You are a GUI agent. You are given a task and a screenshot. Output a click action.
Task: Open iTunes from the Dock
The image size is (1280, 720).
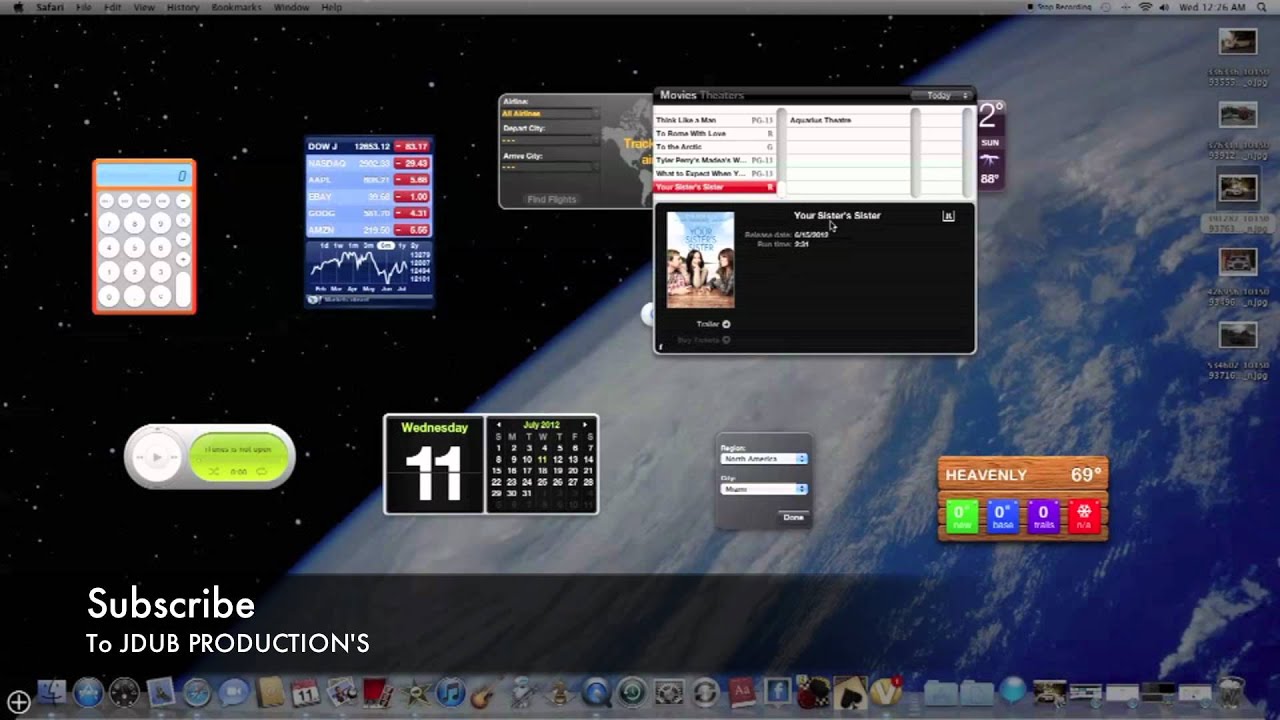click(451, 692)
